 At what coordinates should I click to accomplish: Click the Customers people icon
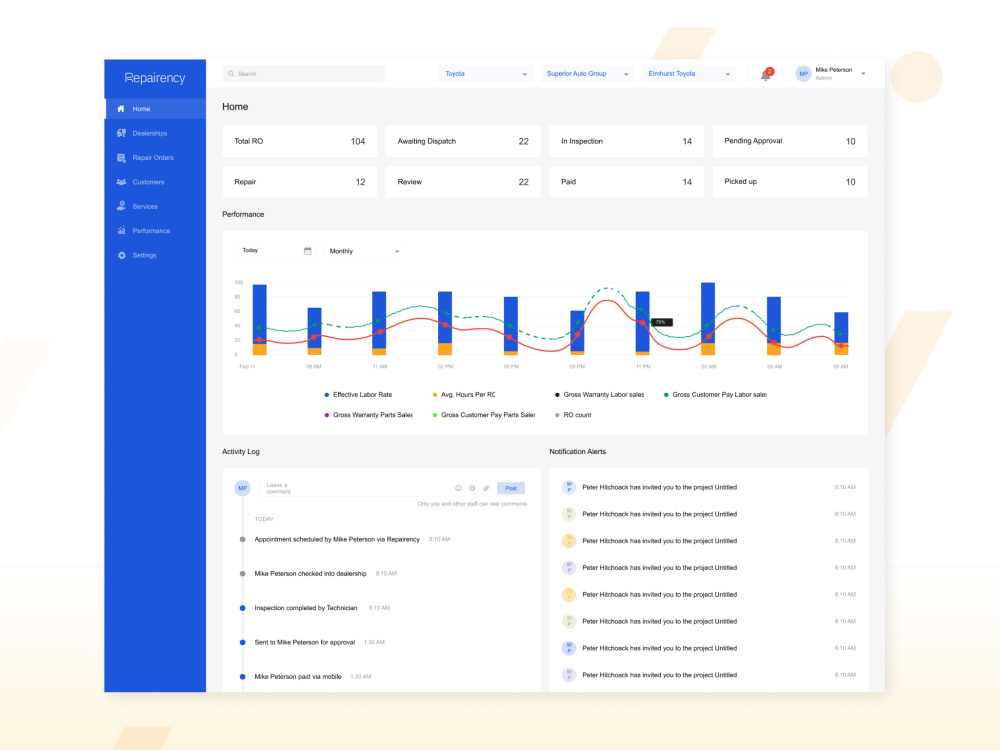tap(121, 182)
